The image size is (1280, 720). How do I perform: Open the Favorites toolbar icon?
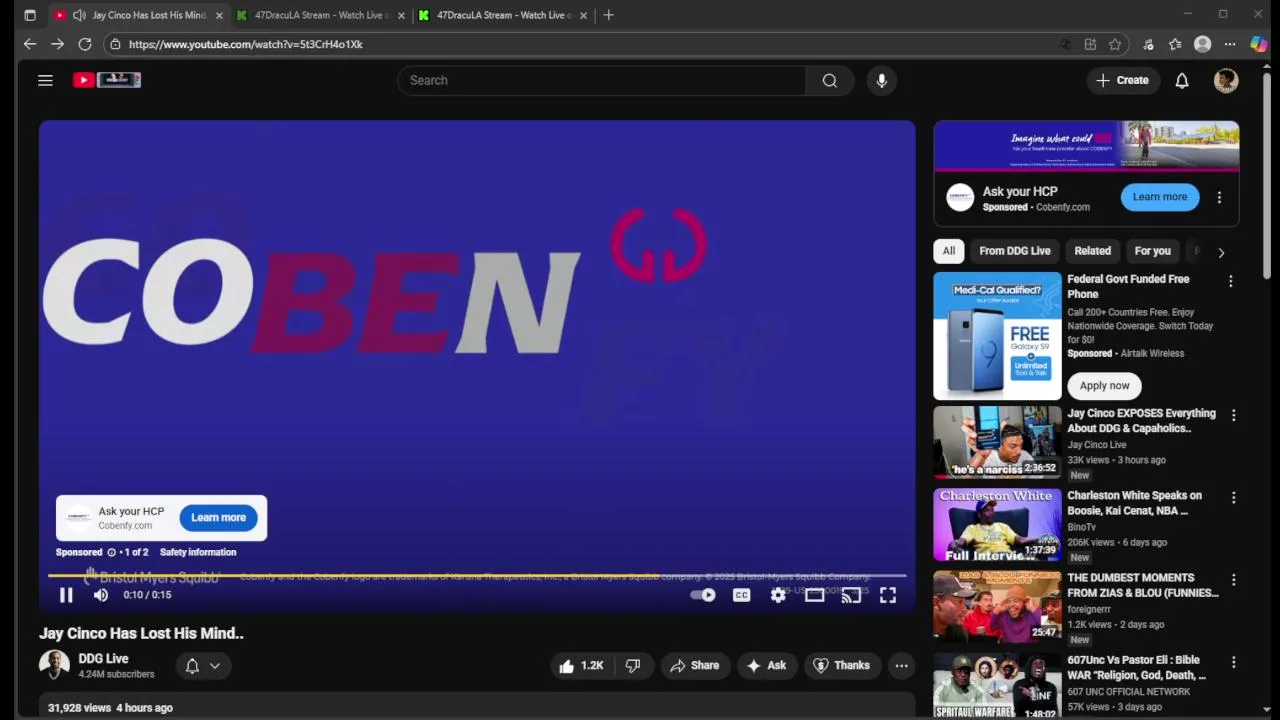click(1175, 44)
